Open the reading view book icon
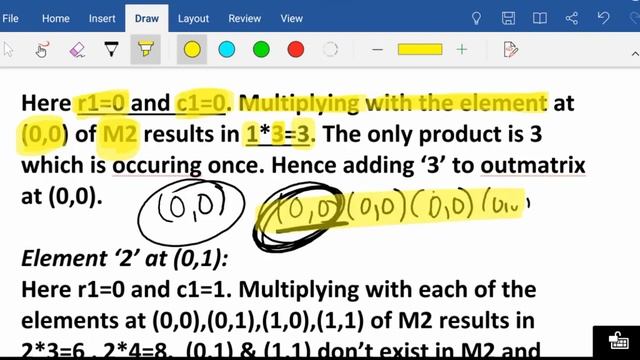Image resolution: width=640 pixels, height=360 pixels. pyautogui.click(x=540, y=18)
